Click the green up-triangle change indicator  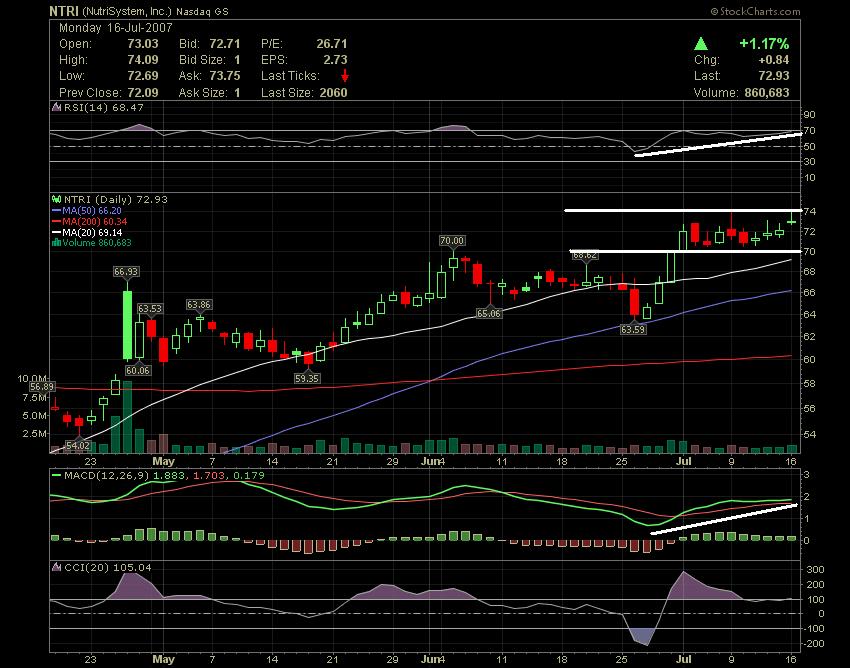point(701,43)
